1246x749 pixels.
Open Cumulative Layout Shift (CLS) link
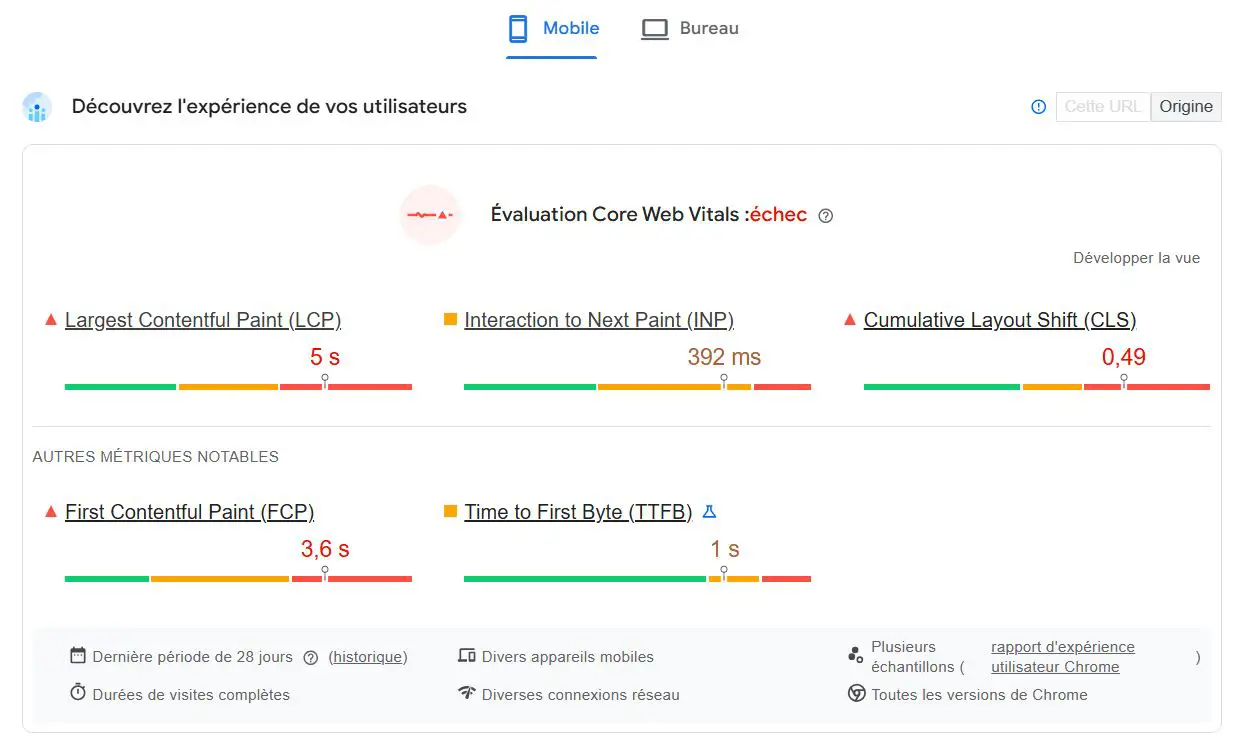1000,321
